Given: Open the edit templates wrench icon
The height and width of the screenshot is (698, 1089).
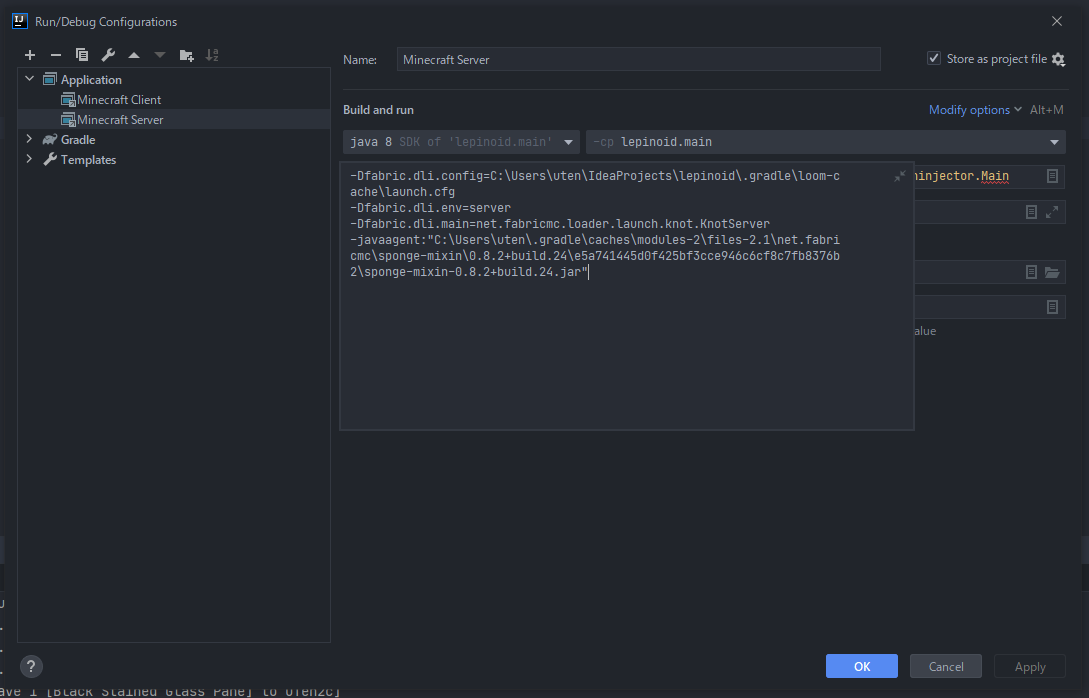Looking at the screenshot, I should (x=108, y=55).
